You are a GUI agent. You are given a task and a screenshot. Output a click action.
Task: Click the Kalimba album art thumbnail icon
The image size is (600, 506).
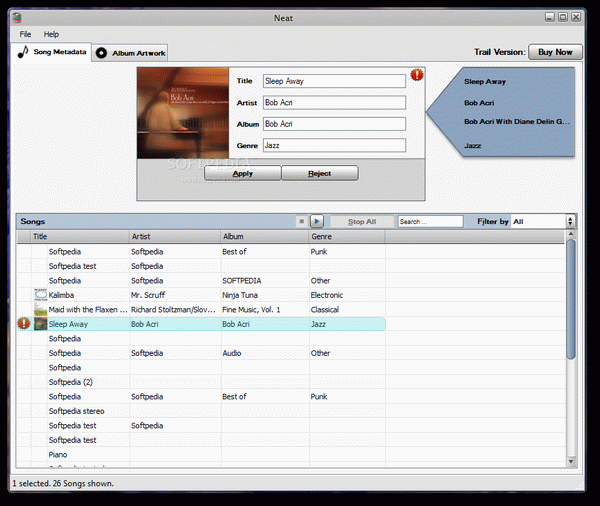click(x=40, y=295)
